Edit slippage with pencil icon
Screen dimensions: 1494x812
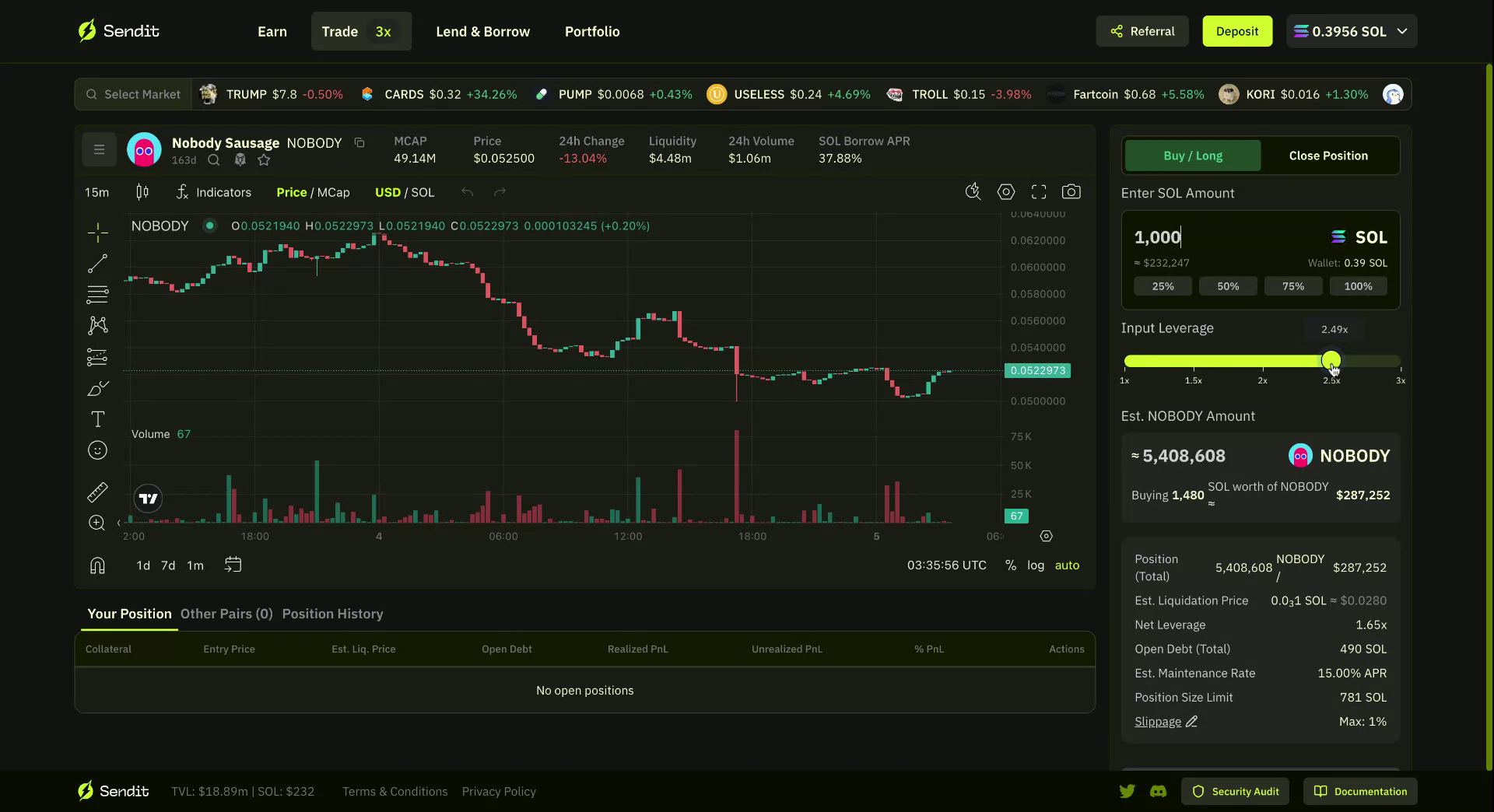click(1191, 722)
